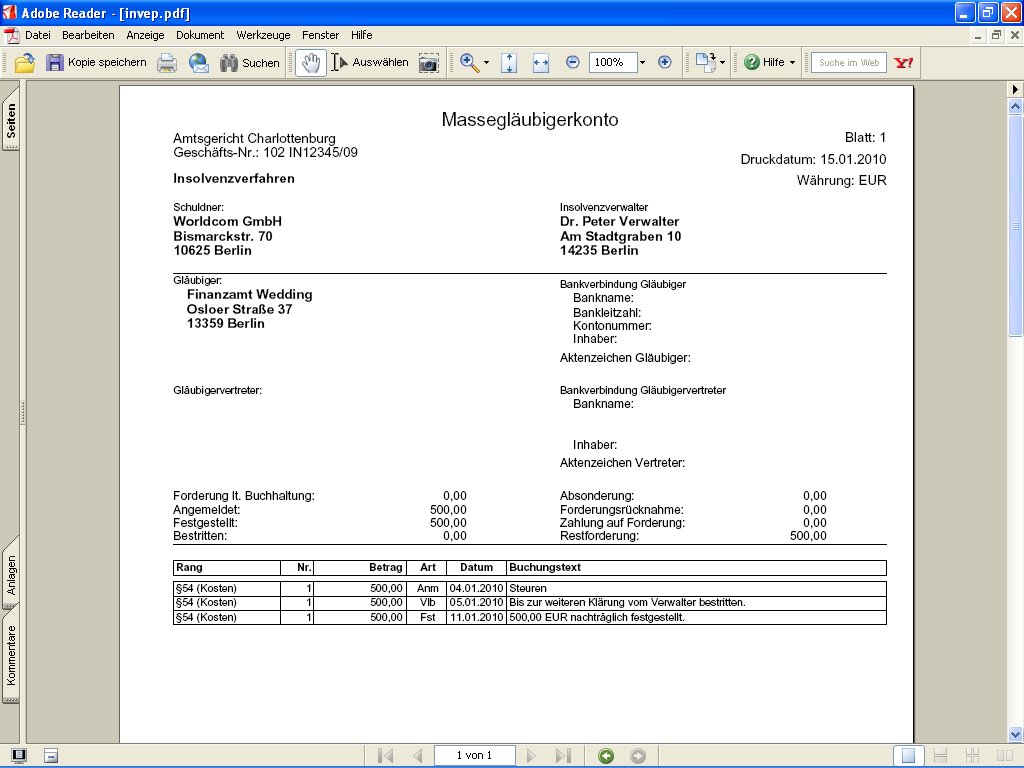Click the Print icon
This screenshot has height=768, width=1024.
167,63
